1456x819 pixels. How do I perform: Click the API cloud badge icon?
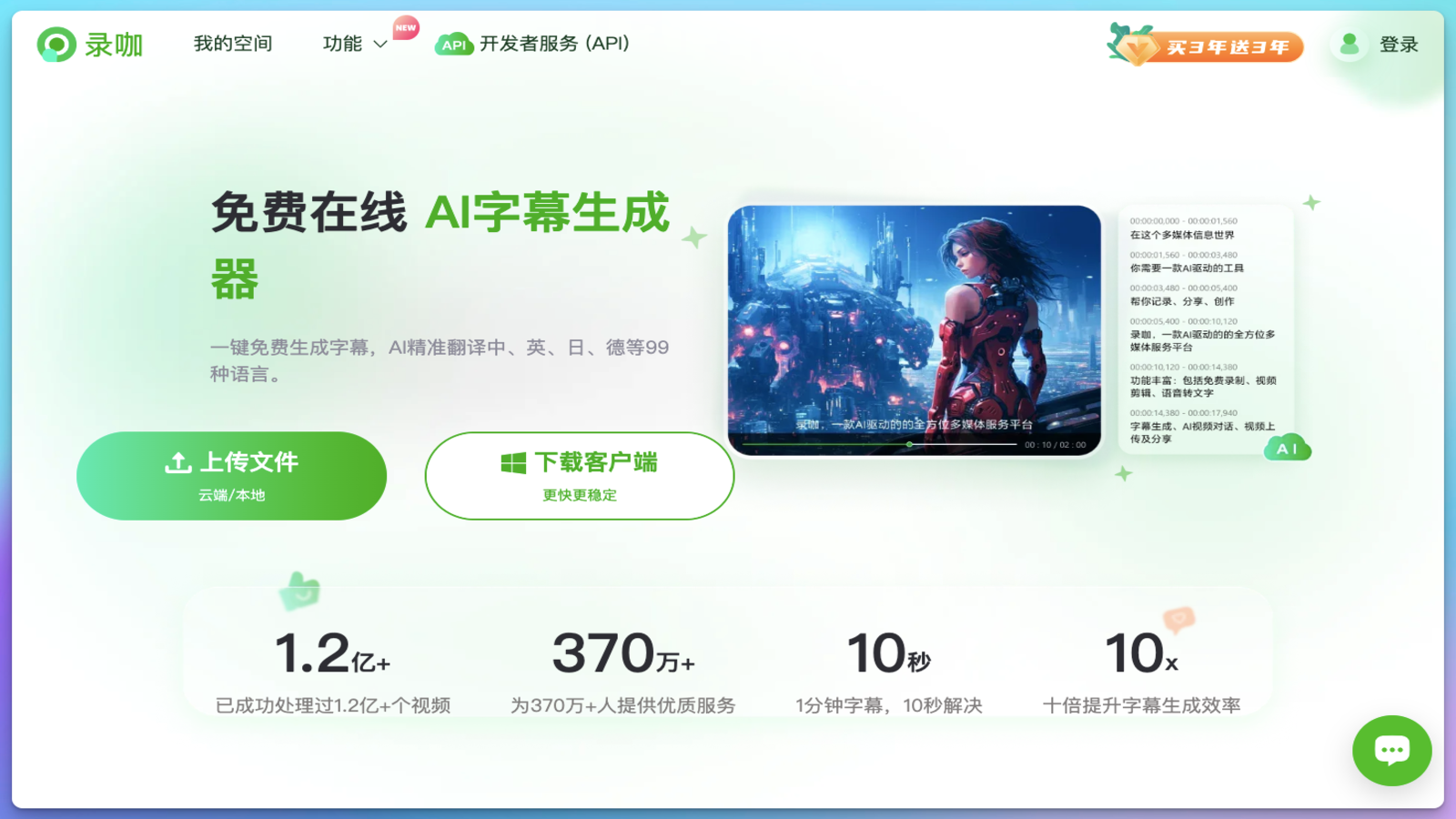tap(453, 45)
